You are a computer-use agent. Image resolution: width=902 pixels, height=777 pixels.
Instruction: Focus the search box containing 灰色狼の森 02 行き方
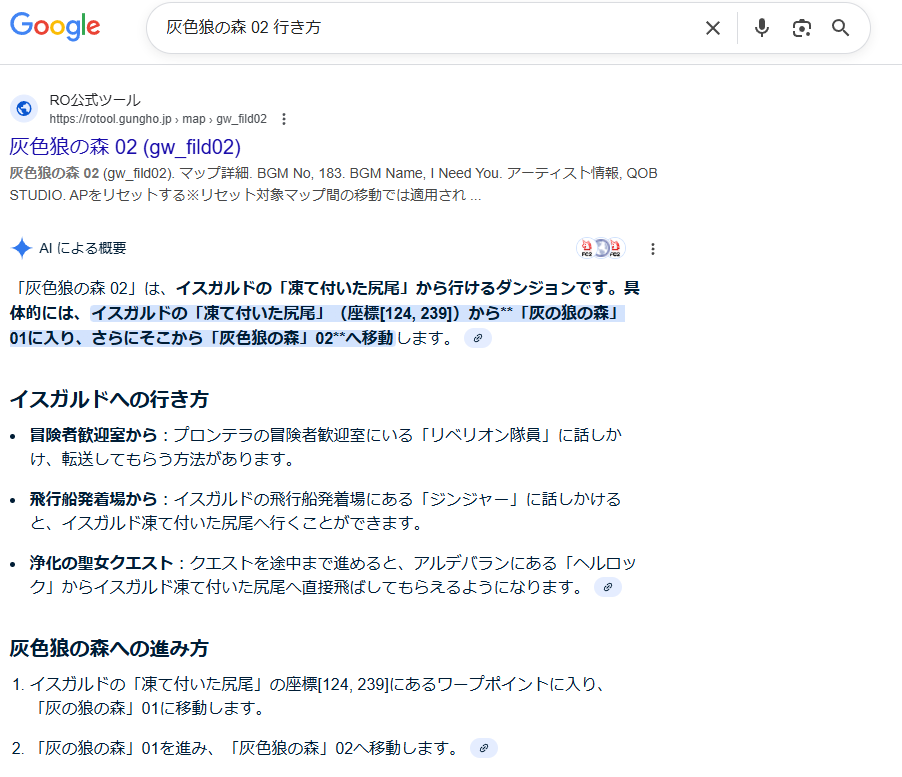pyautogui.click(x=420, y=28)
